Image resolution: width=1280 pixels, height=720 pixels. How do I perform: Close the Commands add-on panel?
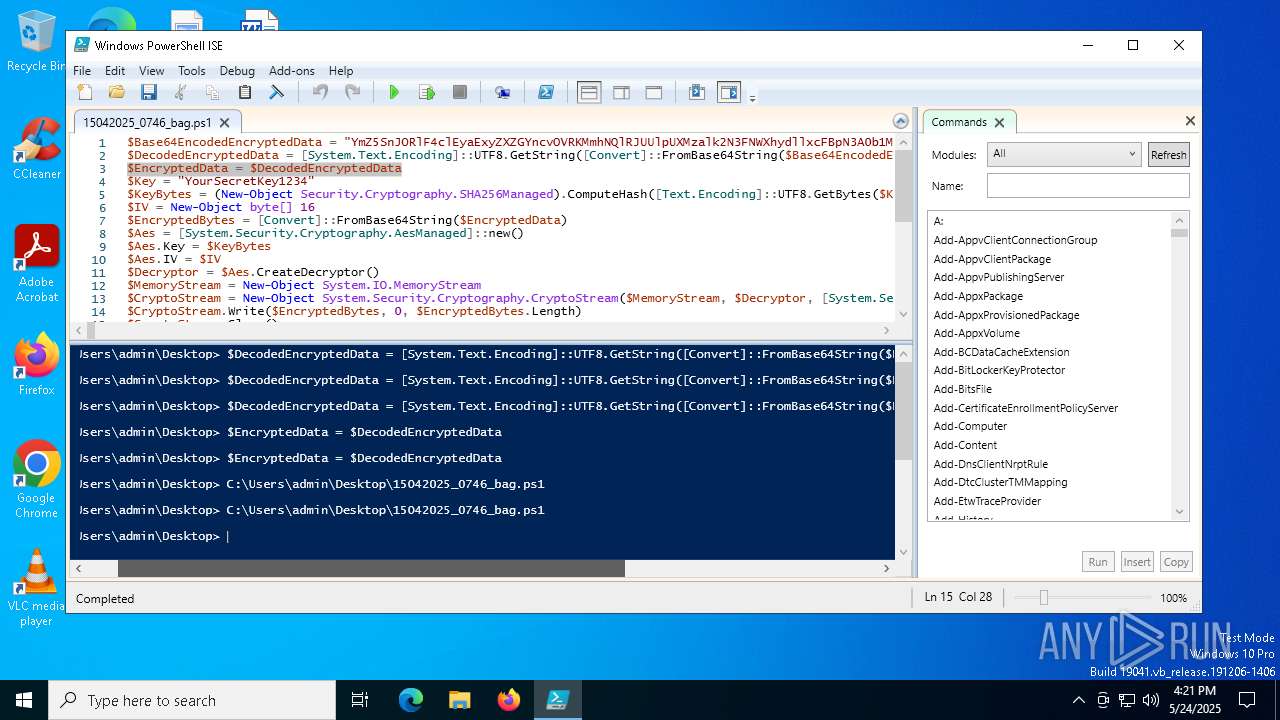[x=1190, y=121]
